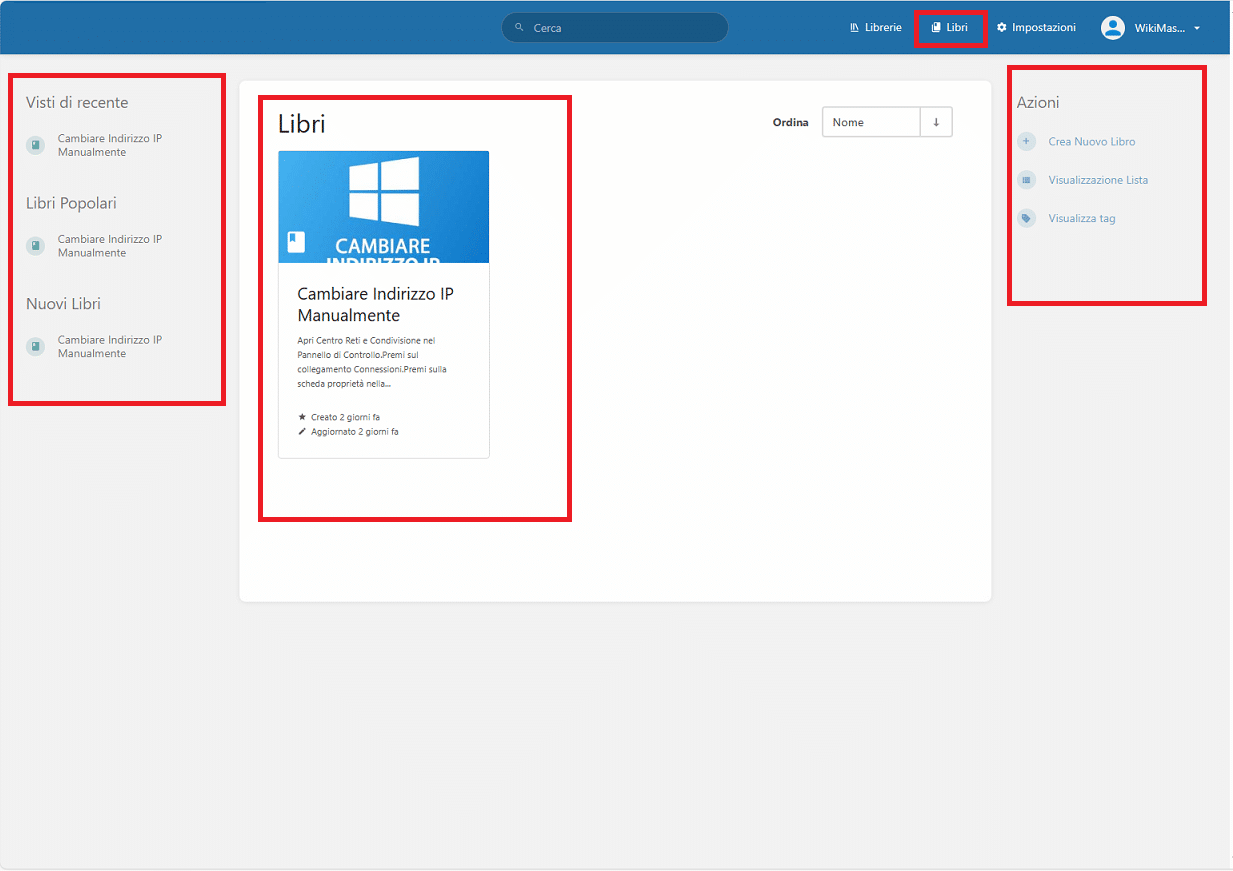Screen dimensions: 1233x871
Task: Click Creato 2 giorni fa text
Action: tap(345, 417)
